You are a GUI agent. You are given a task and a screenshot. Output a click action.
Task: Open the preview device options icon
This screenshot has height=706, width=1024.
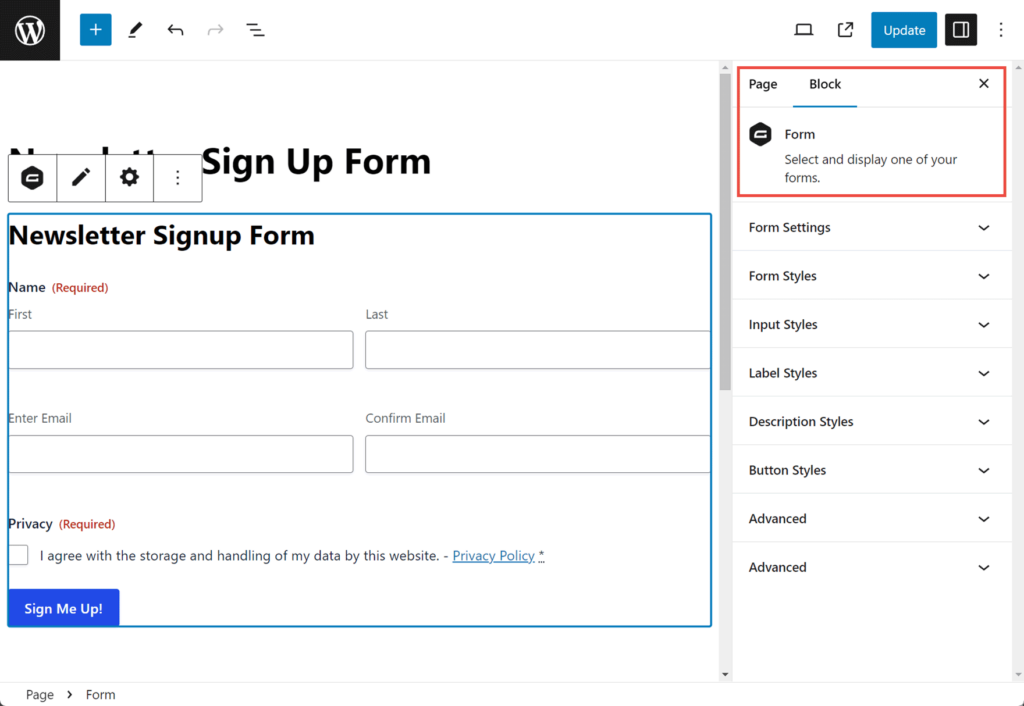pos(803,29)
